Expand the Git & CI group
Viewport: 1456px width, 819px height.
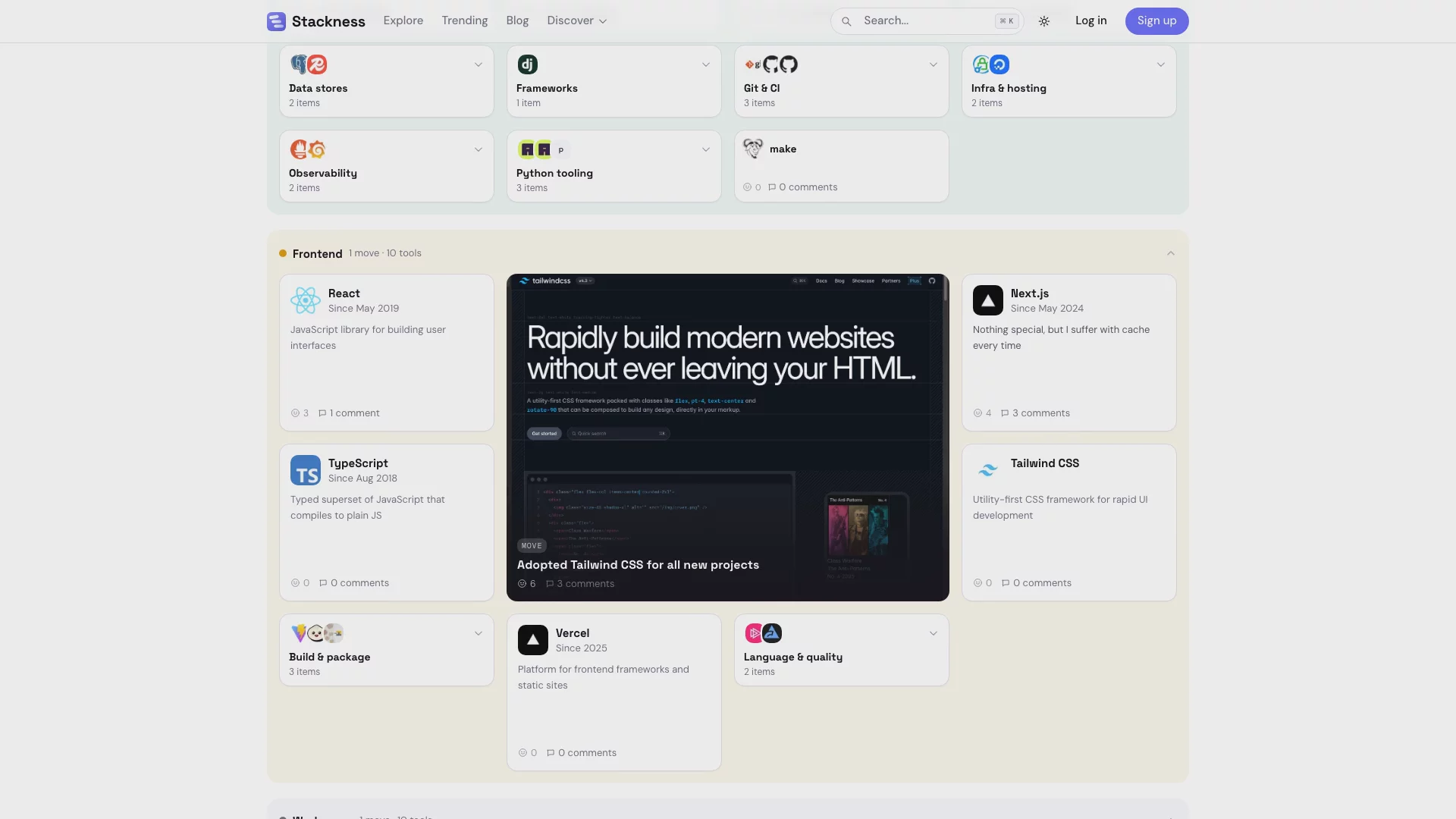934,64
